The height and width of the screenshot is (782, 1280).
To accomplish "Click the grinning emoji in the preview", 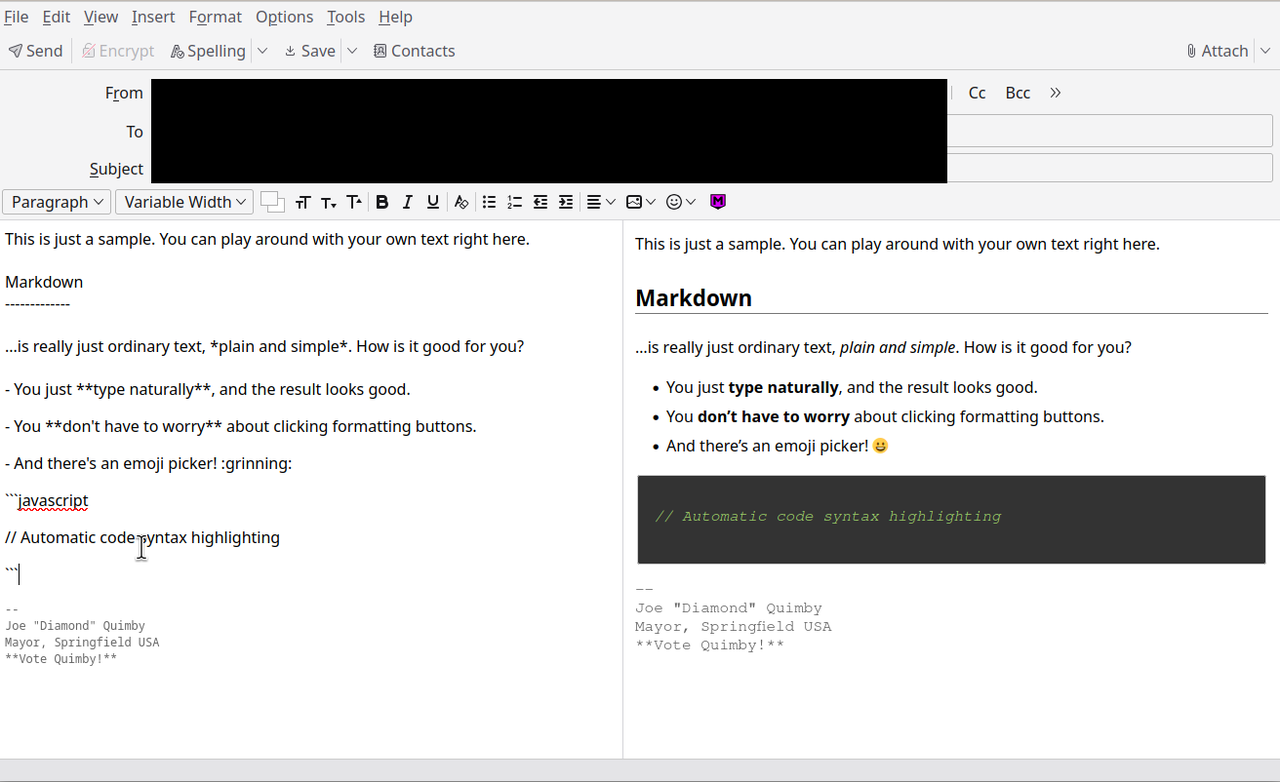I will pos(880,446).
